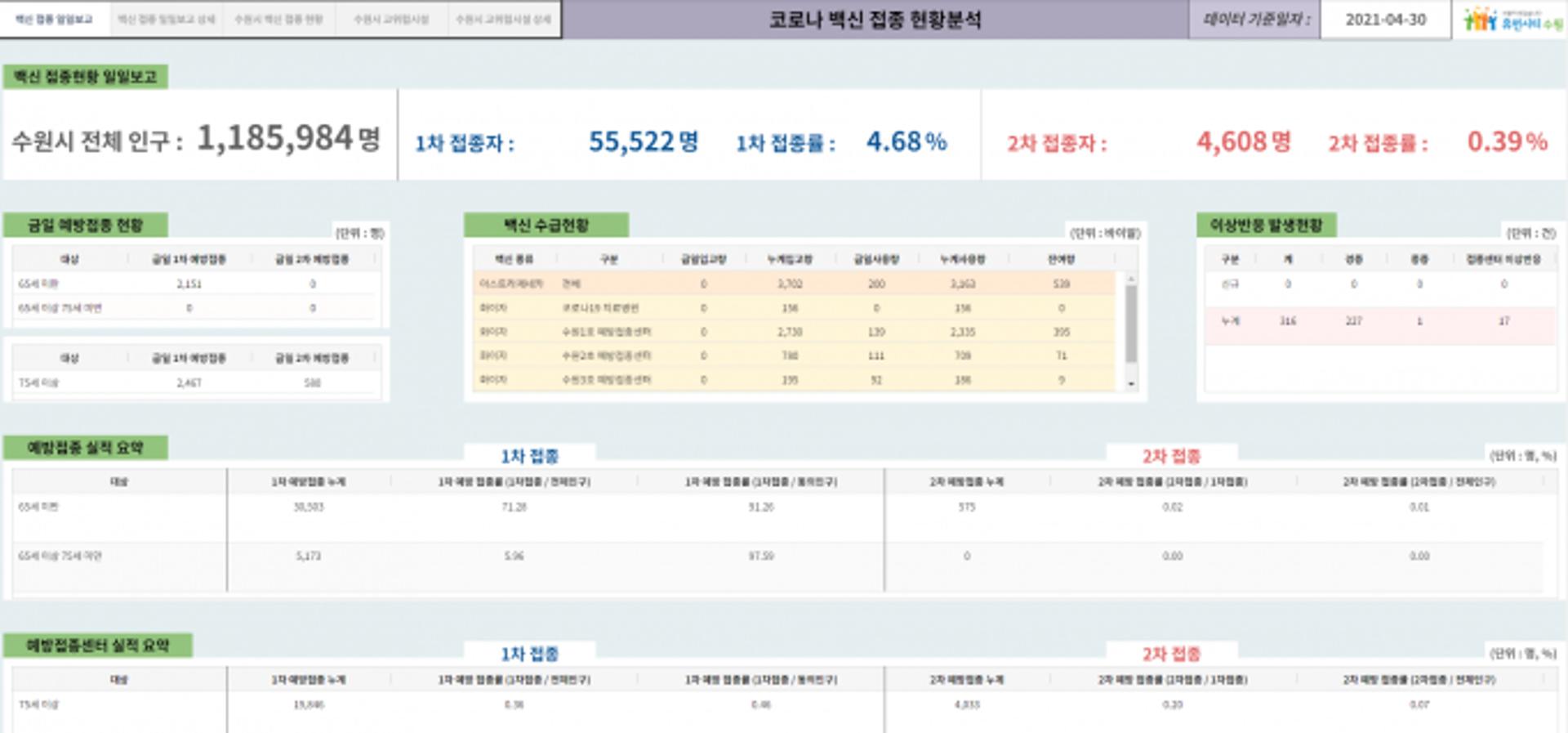Click the rate value 97.59
Screen dimensions: 1568x733
pyautogui.click(x=761, y=556)
